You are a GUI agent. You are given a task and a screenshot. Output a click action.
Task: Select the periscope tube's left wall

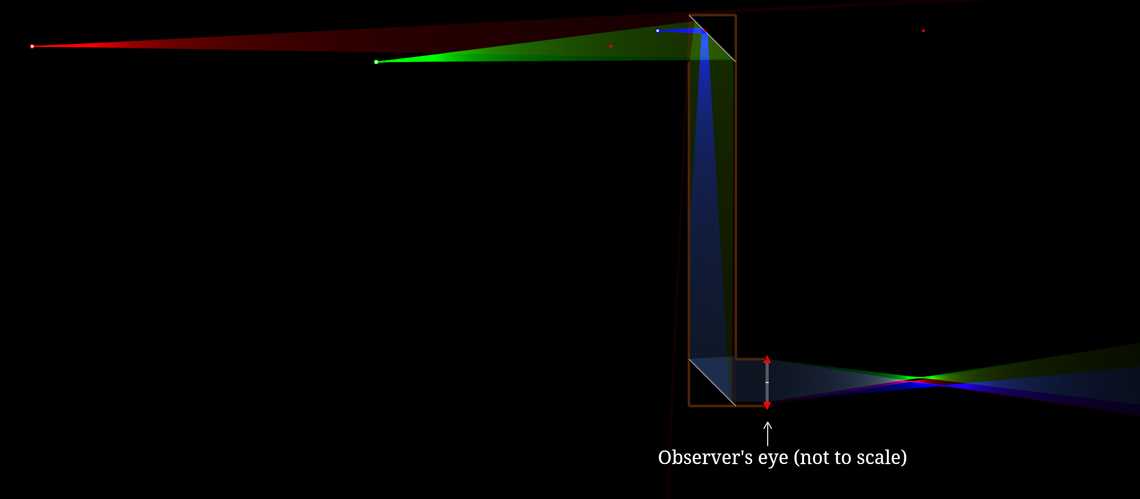(x=689, y=200)
